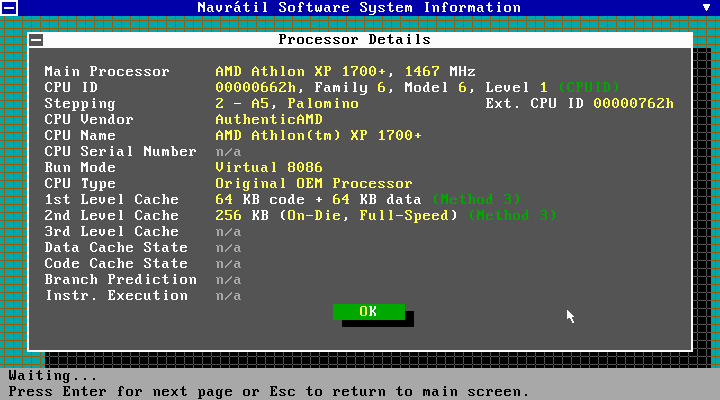Screen dimensions: 720x400
Task: Click the '2nd Level Cache' label
Action: (x=112, y=216)
